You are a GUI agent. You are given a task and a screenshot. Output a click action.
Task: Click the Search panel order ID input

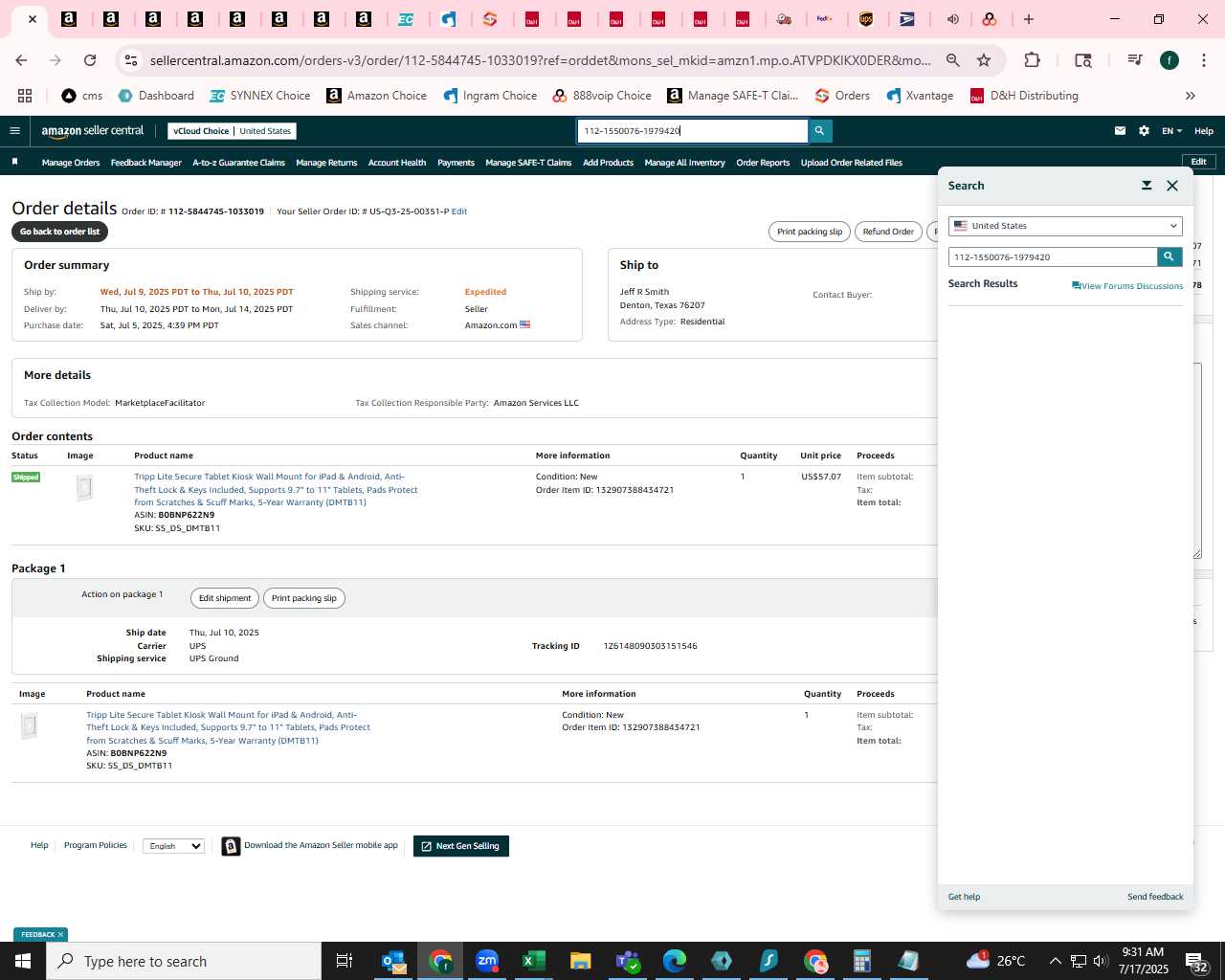tap(1053, 256)
